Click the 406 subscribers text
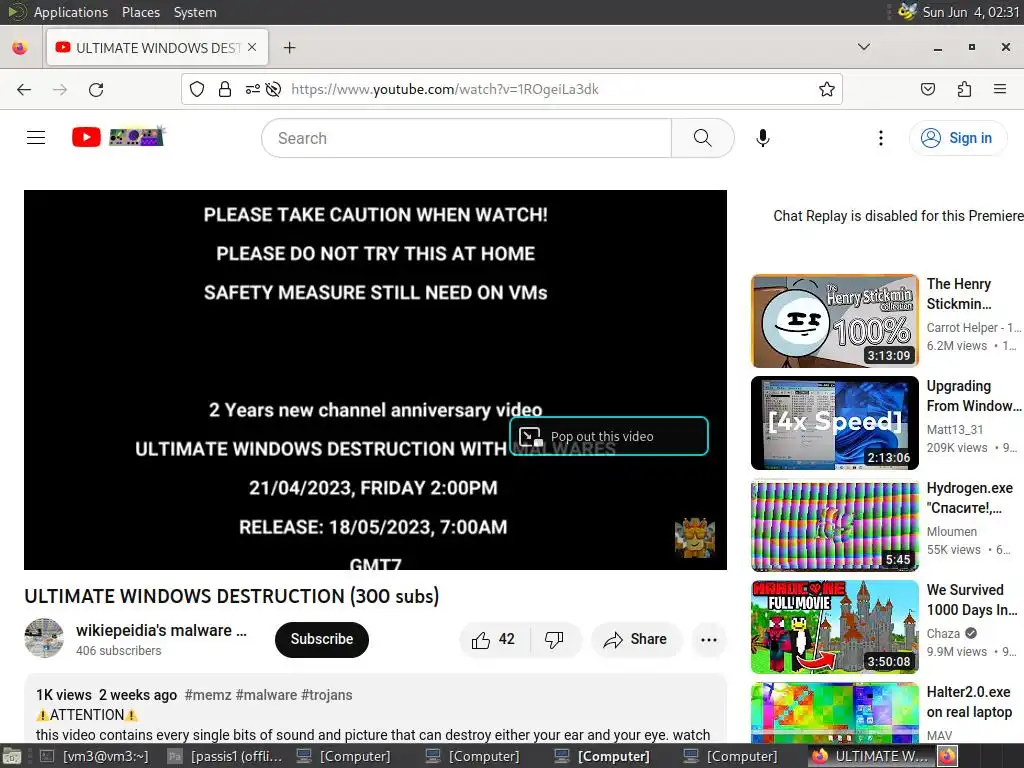 [118, 650]
